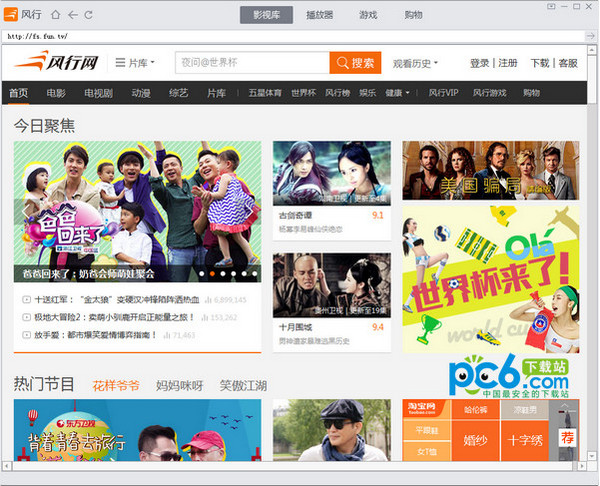Click the 风行网 logo
Viewport: 600px width, 486px height.
click(x=56, y=62)
